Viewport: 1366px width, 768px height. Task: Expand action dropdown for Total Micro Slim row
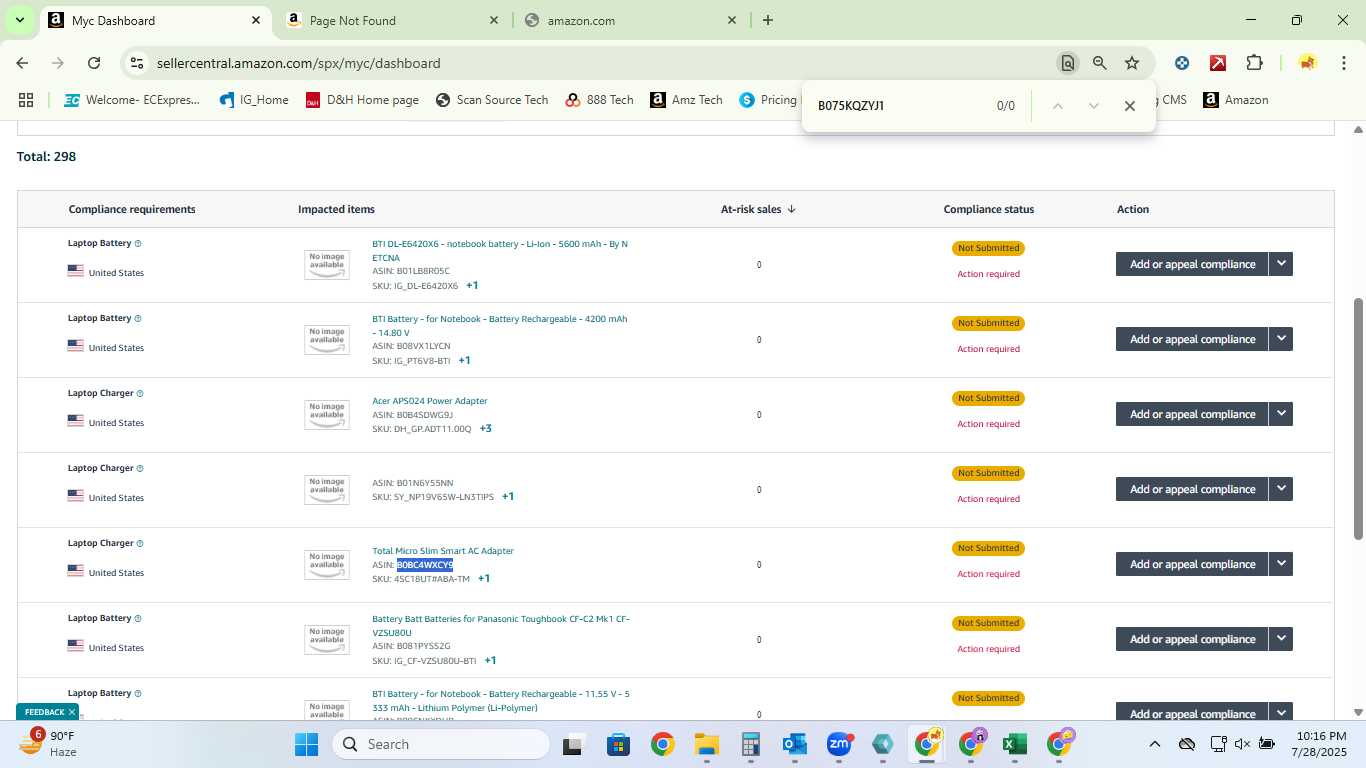[1281, 564]
